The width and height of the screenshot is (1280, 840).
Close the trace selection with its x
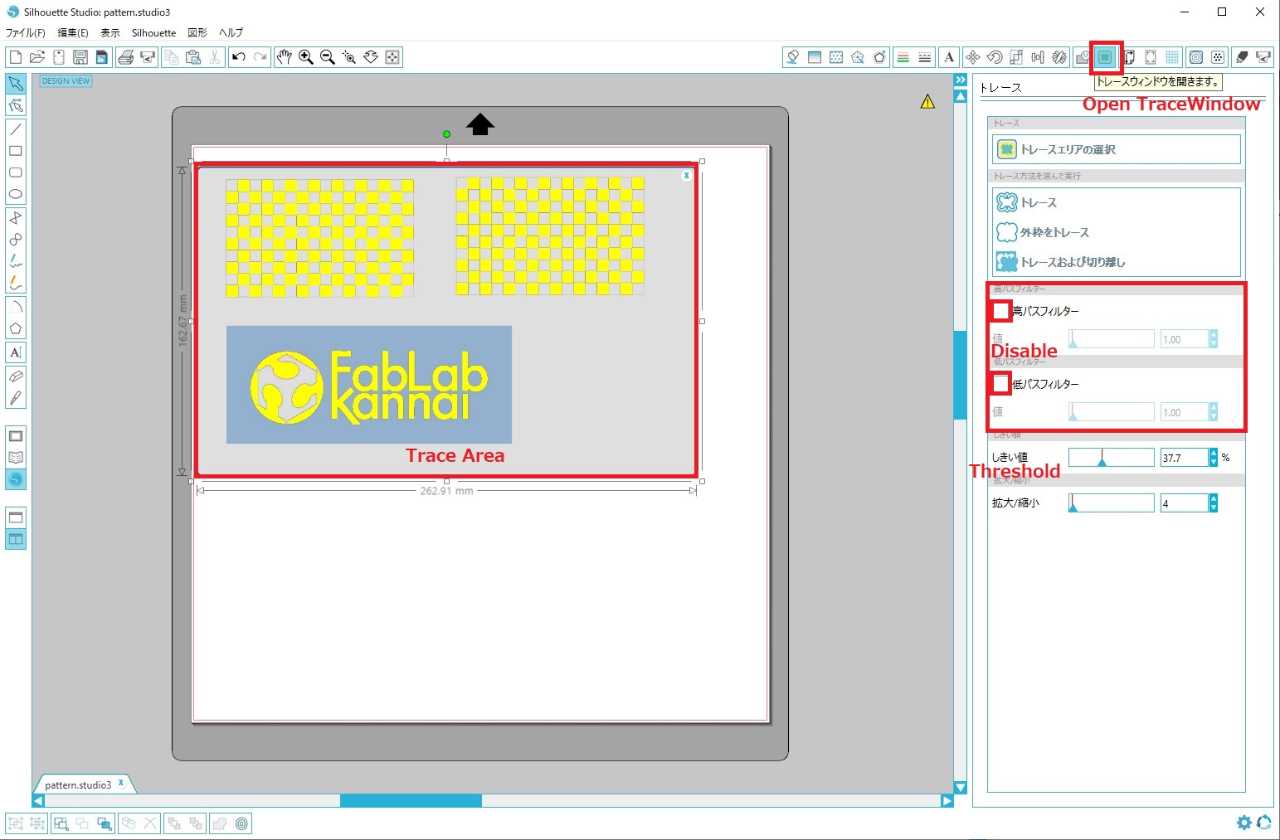click(686, 175)
